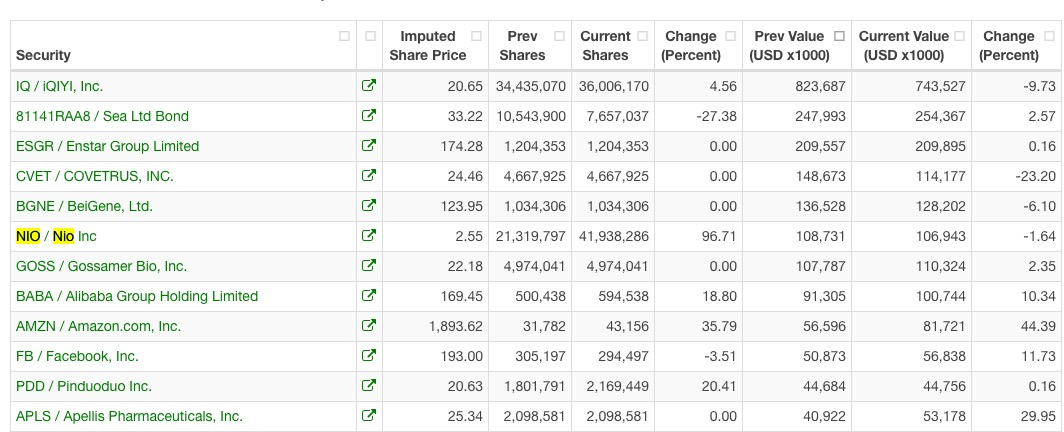Screen dimensions: 1064x432
Task: Open external link icon for COVETRUS row
Action: click(x=368, y=175)
